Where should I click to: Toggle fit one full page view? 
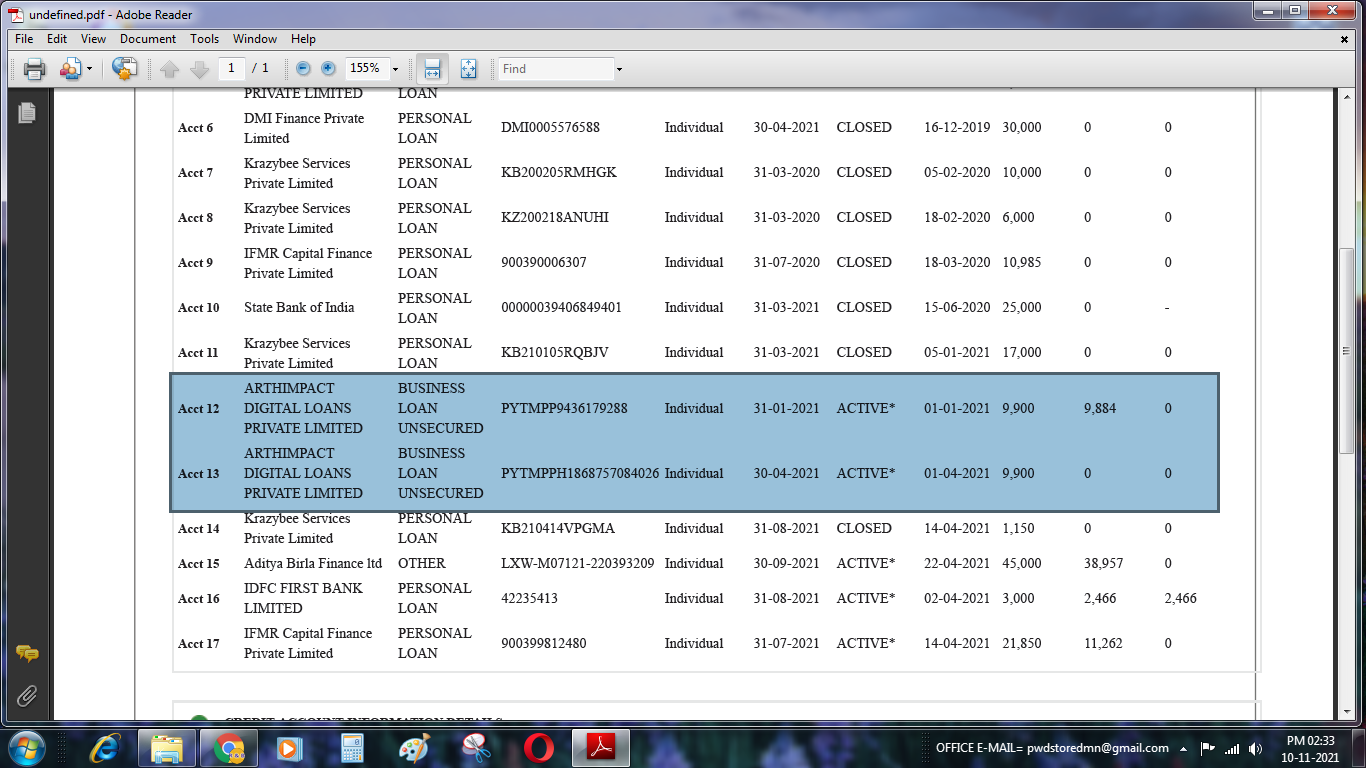[468, 69]
